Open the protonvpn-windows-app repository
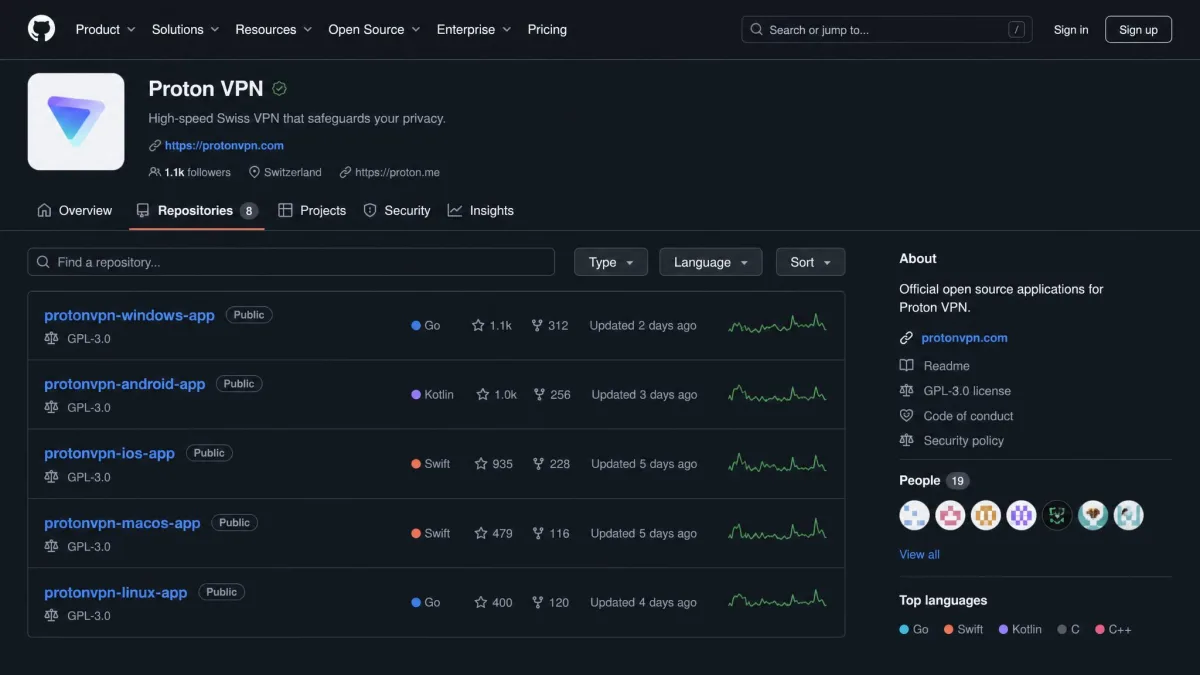This screenshot has width=1200, height=675. [129, 315]
